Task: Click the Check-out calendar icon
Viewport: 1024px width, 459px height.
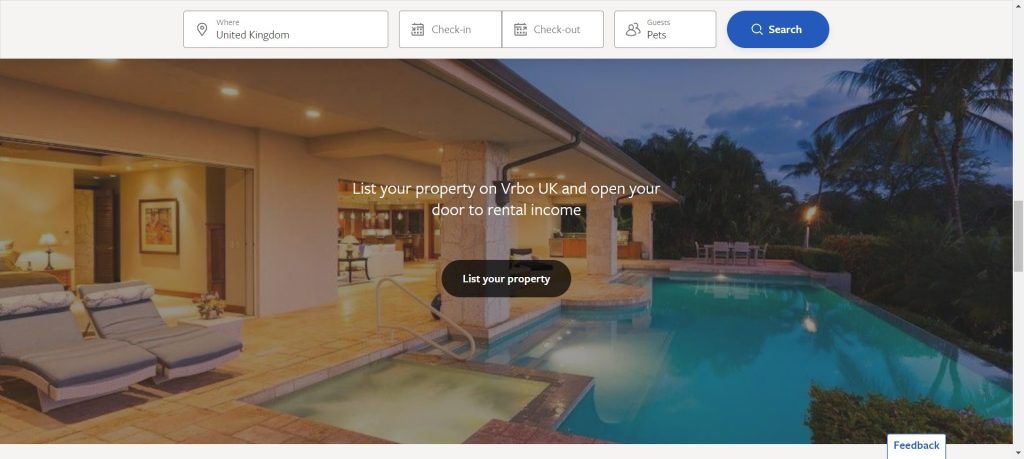Action: tap(520, 29)
